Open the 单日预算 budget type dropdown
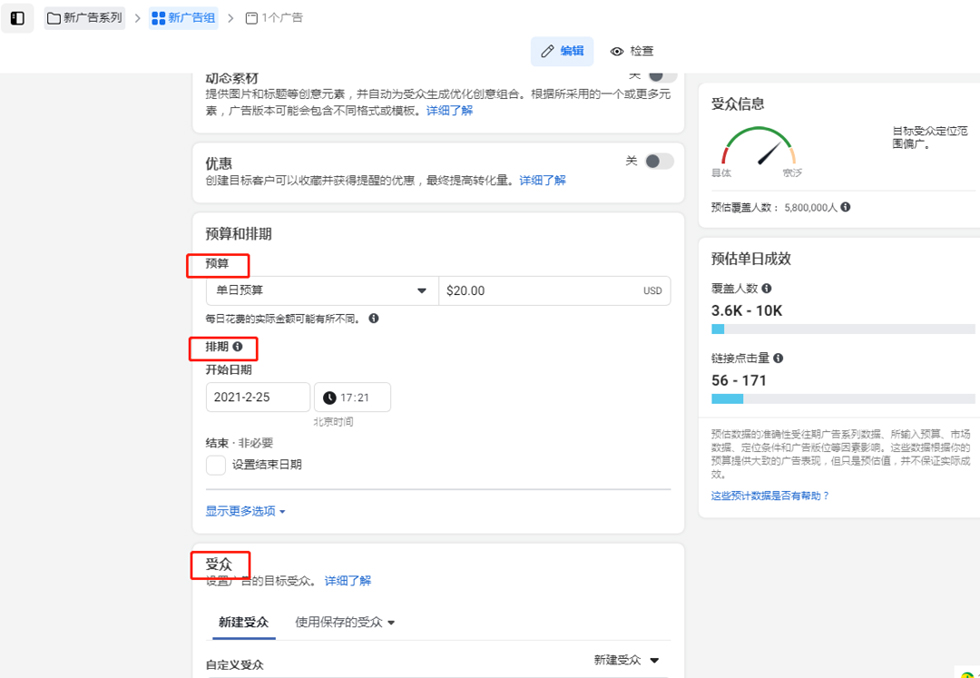 321,291
